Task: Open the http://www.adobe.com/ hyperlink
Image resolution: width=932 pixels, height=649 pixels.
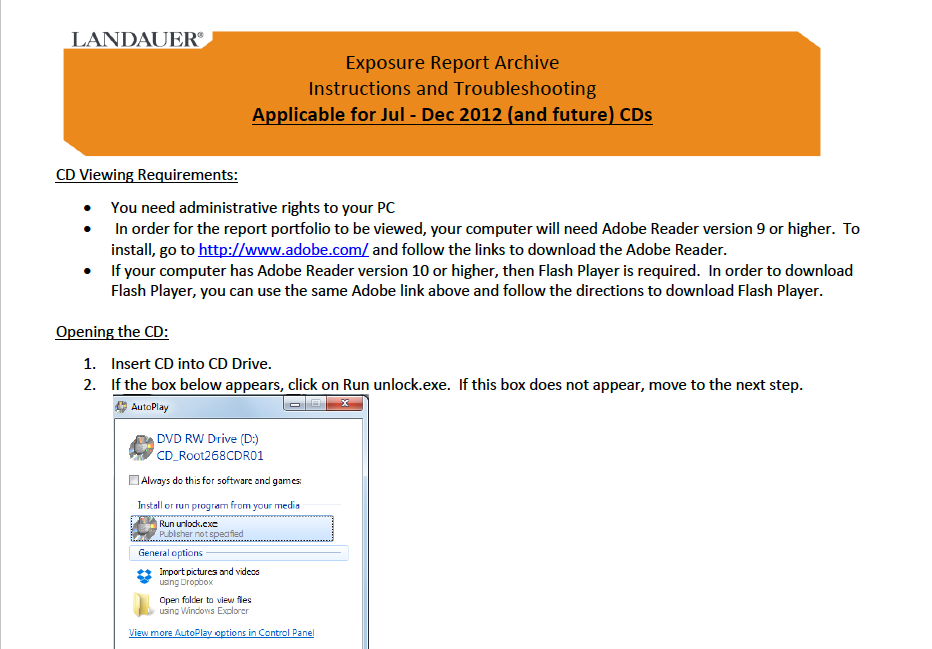Action: click(283, 250)
